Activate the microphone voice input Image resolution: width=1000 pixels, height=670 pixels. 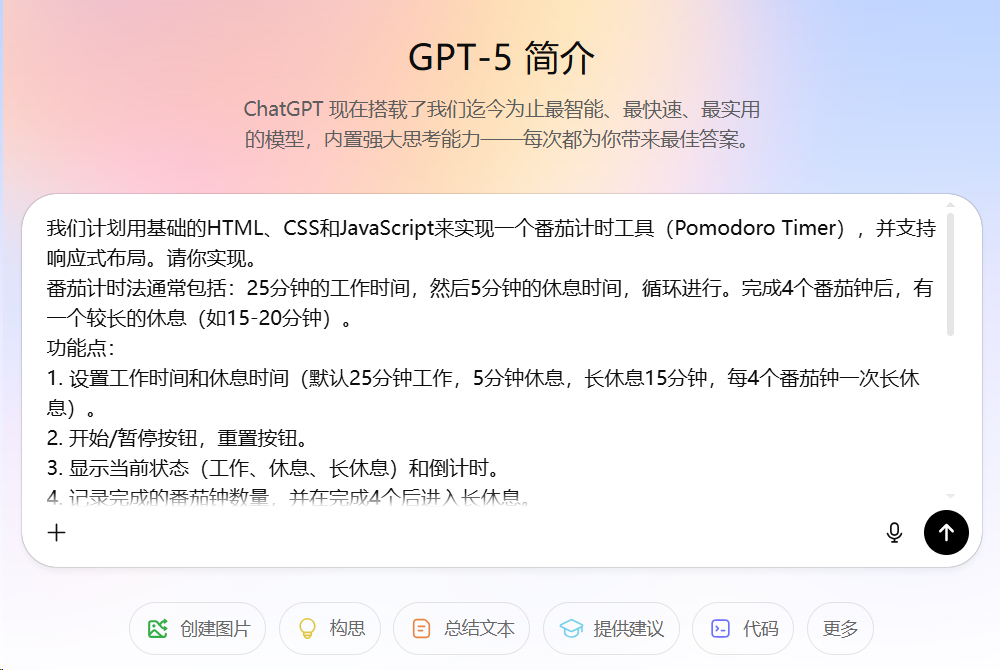[894, 532]
